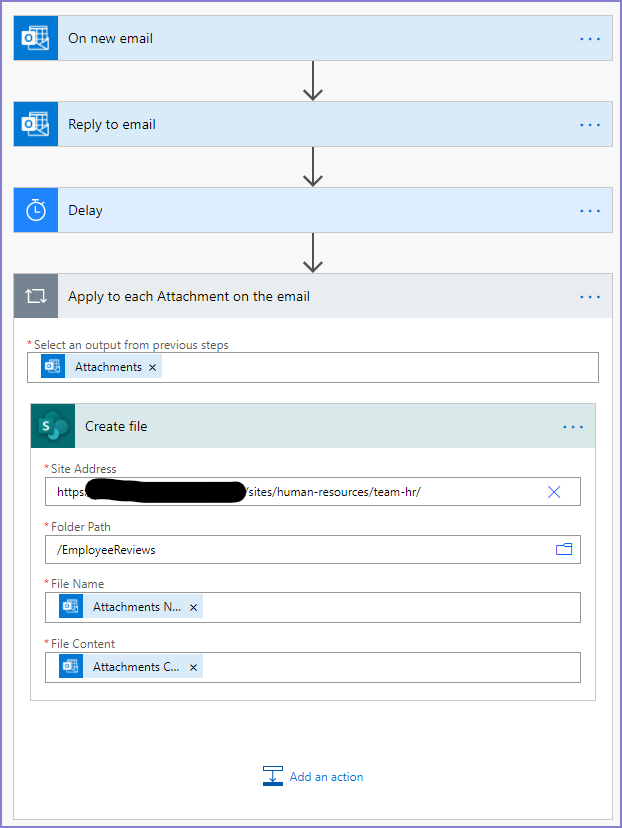Click the SharePoint icon on Create file
The height and width of the screenshot is (828, 622).
tap(53, 426)
